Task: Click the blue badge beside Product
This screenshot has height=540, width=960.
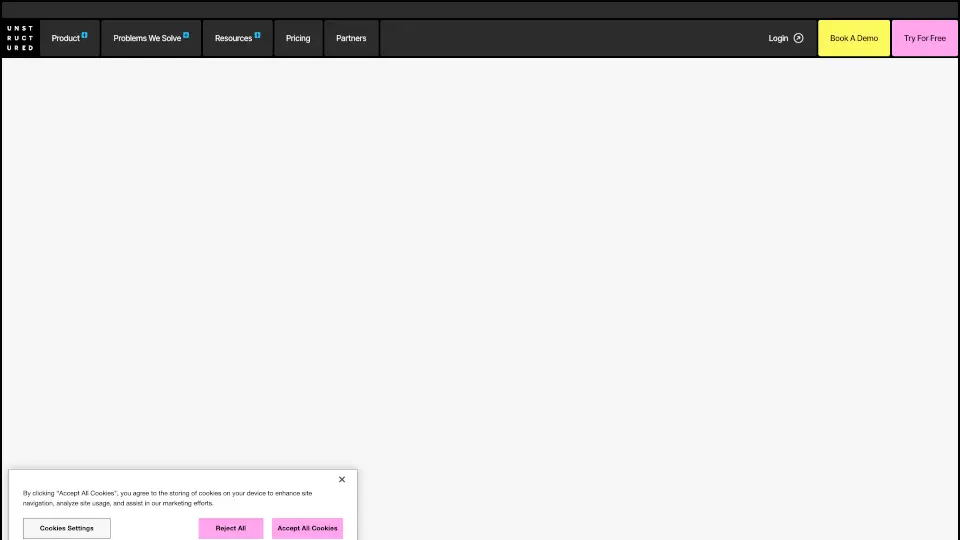Action: tap(85, 34)
